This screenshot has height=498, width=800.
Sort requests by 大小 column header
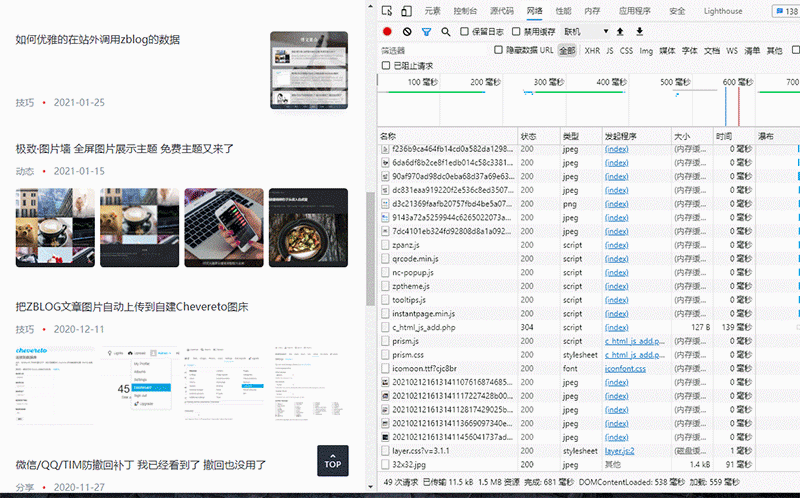pyautogui.click(x=682, y=135)
